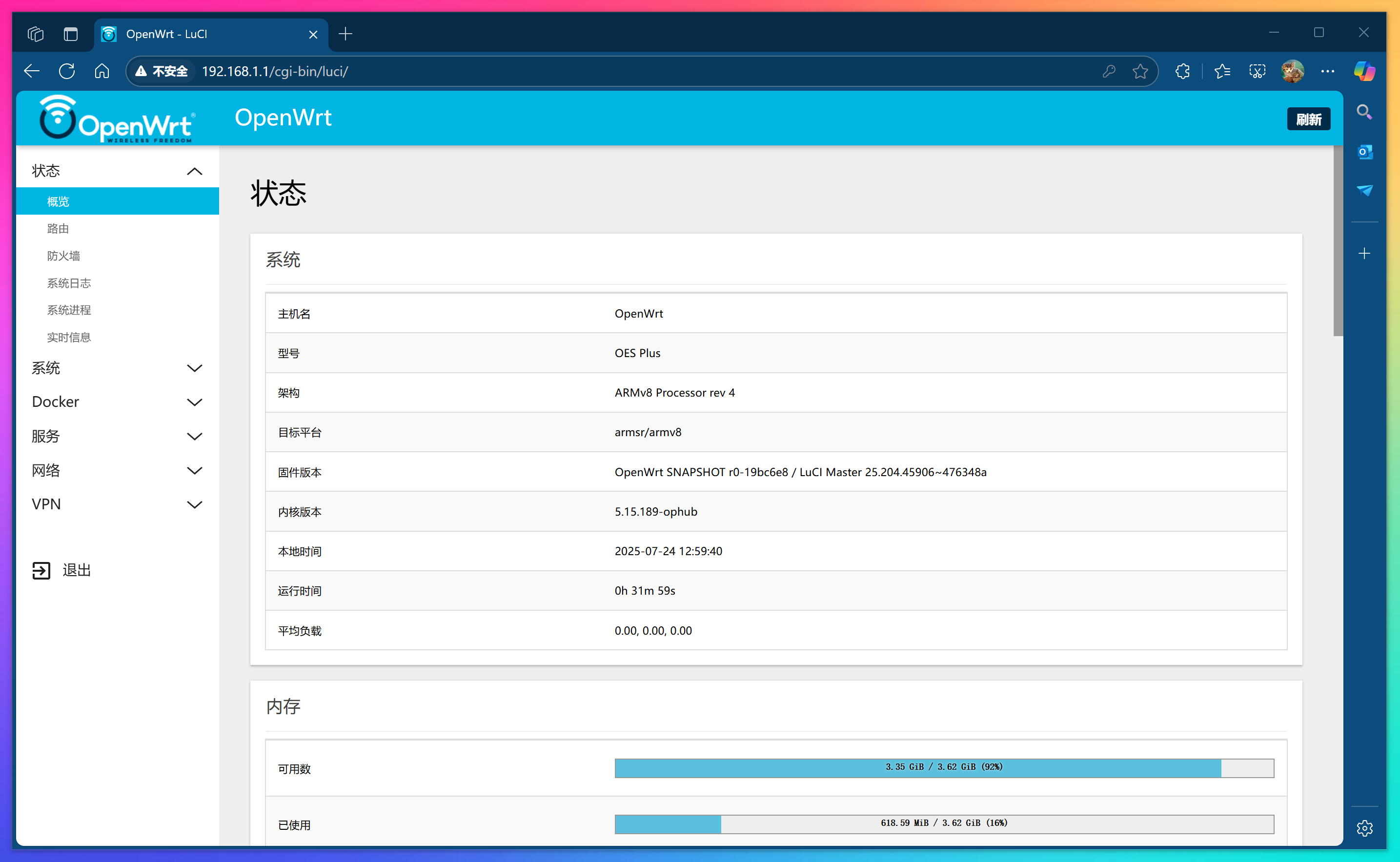
Task: Click the password key icon in address bar
Action: 1109,71
